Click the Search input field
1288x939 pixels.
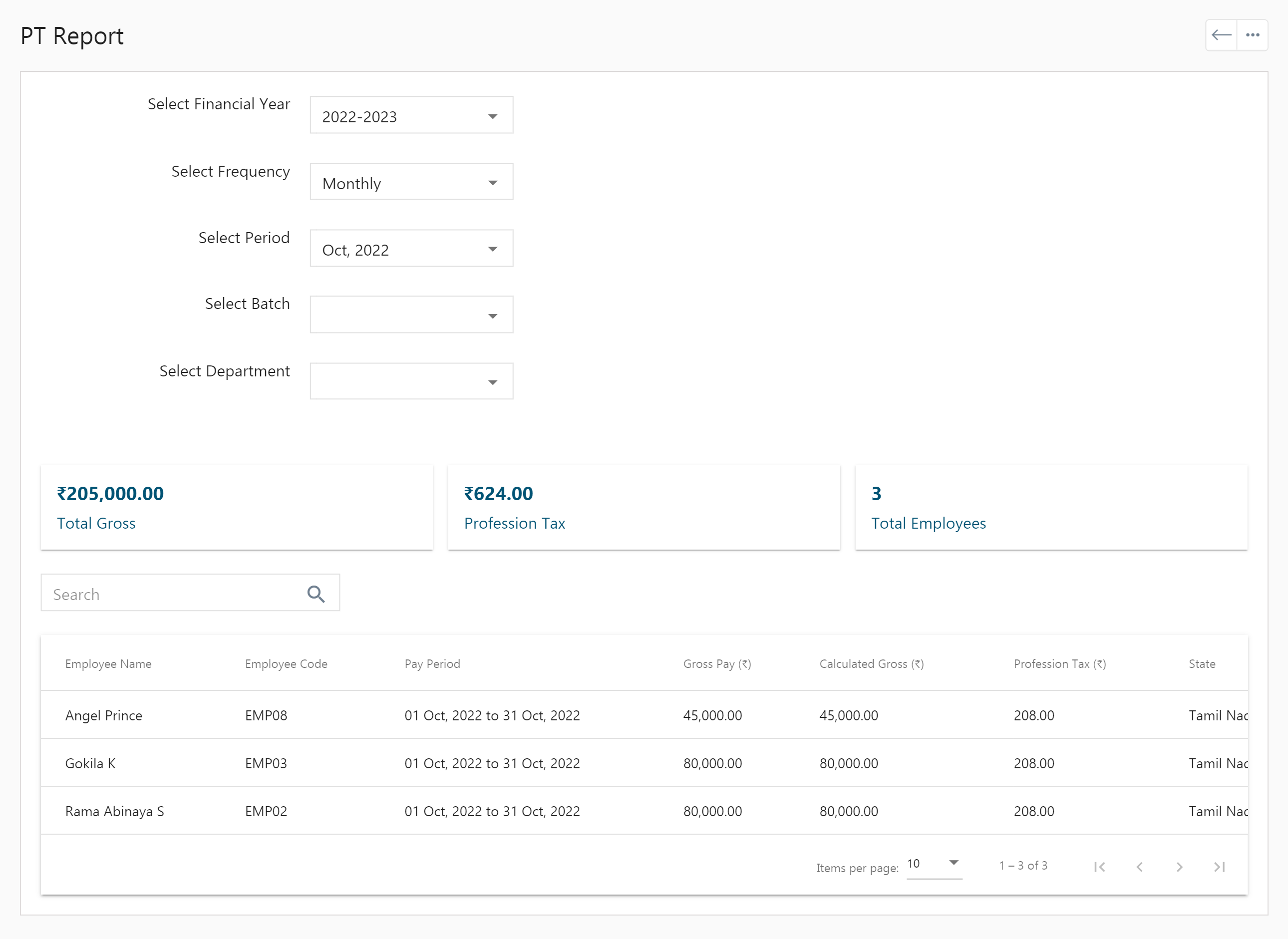(190, 593)
